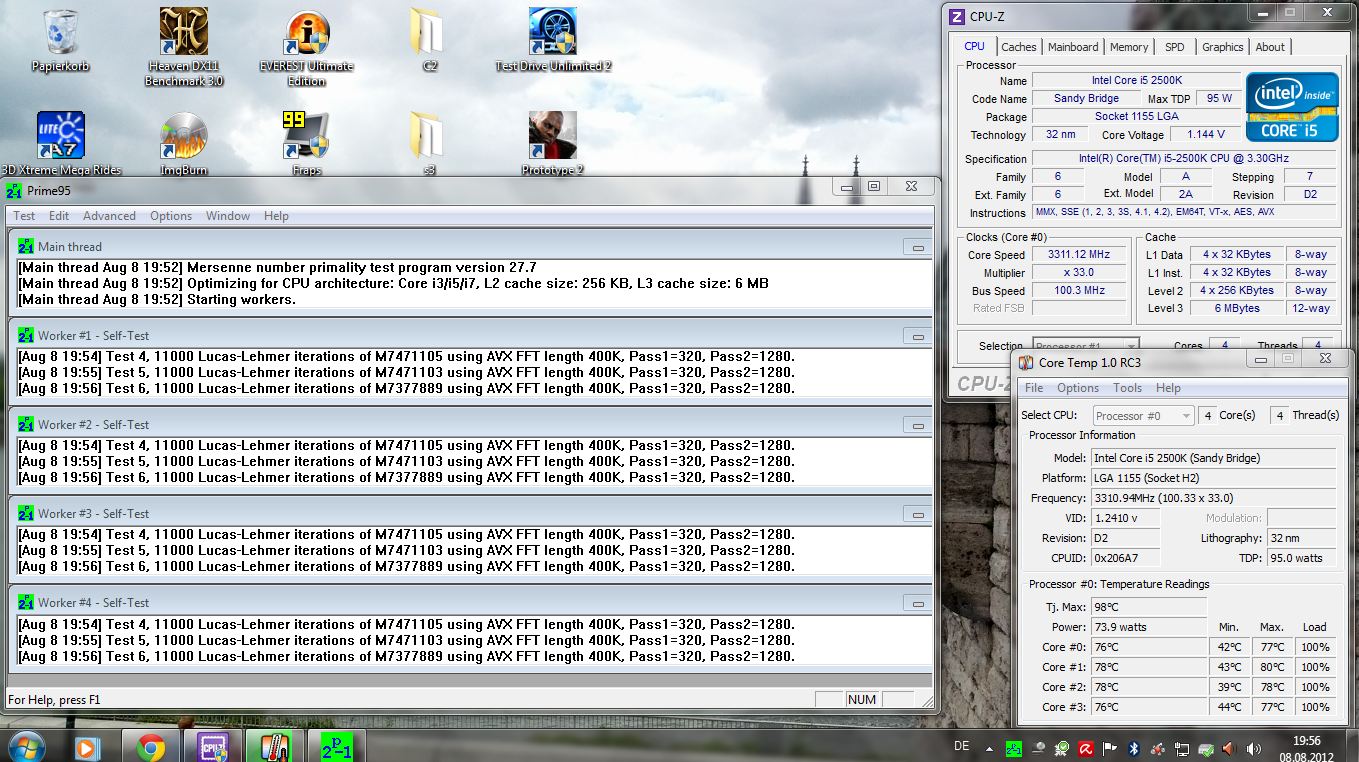
Task: Open the Edit menu in Prime95
Action: click(x=59, y=215)
